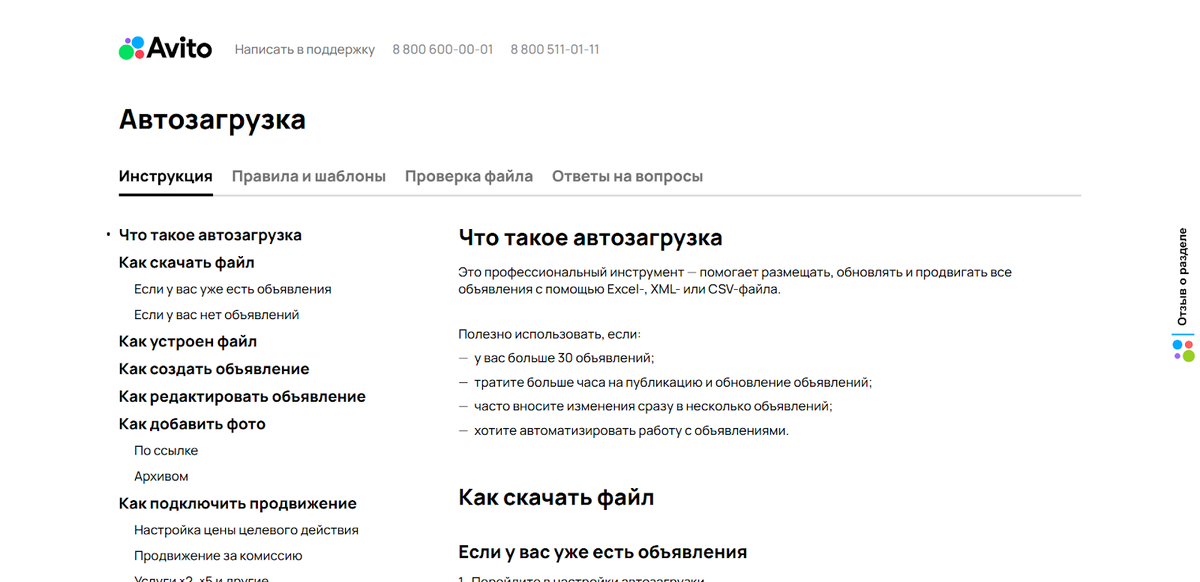
Task: Go to 'Ответы на вопросы' tab
Action: tap(627, 176)
